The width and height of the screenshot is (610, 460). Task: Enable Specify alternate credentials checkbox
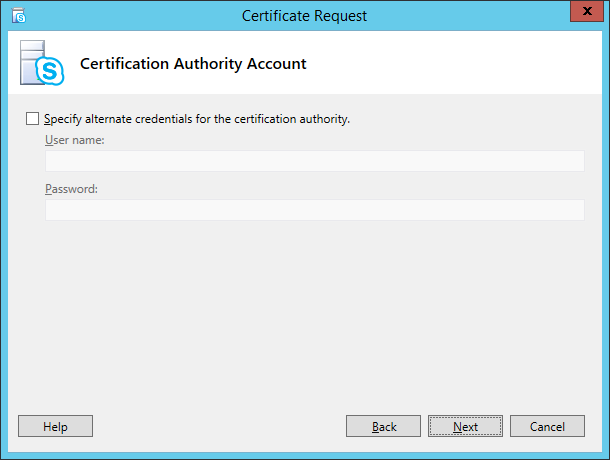click(32, 119)
